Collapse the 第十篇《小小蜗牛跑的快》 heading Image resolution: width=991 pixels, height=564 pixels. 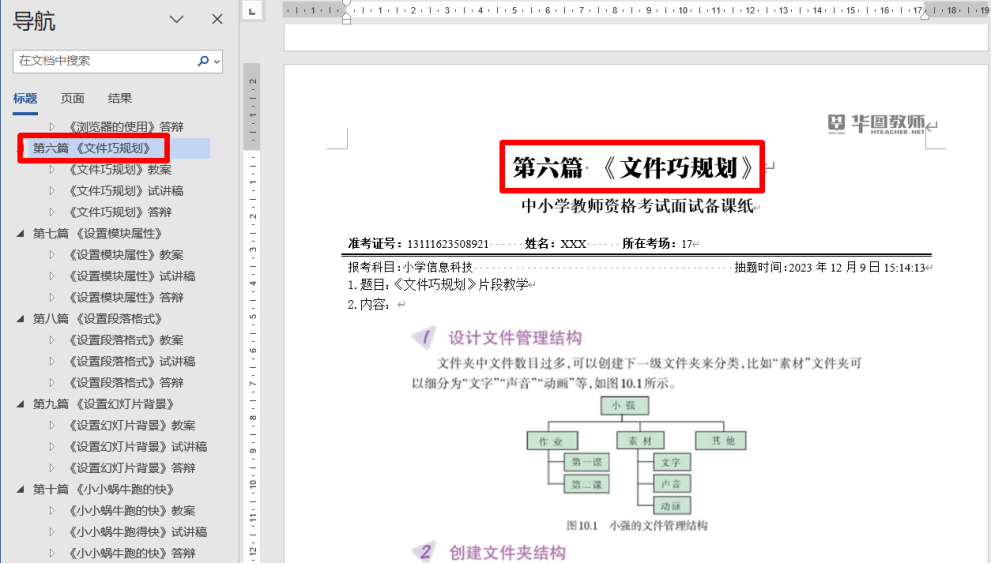[21, 490]
